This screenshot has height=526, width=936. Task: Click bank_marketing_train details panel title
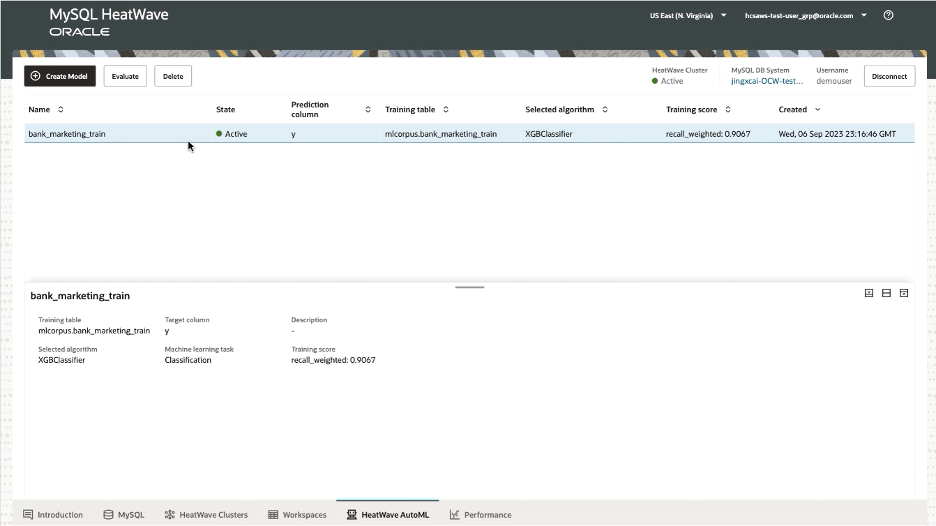pos(80,296)
